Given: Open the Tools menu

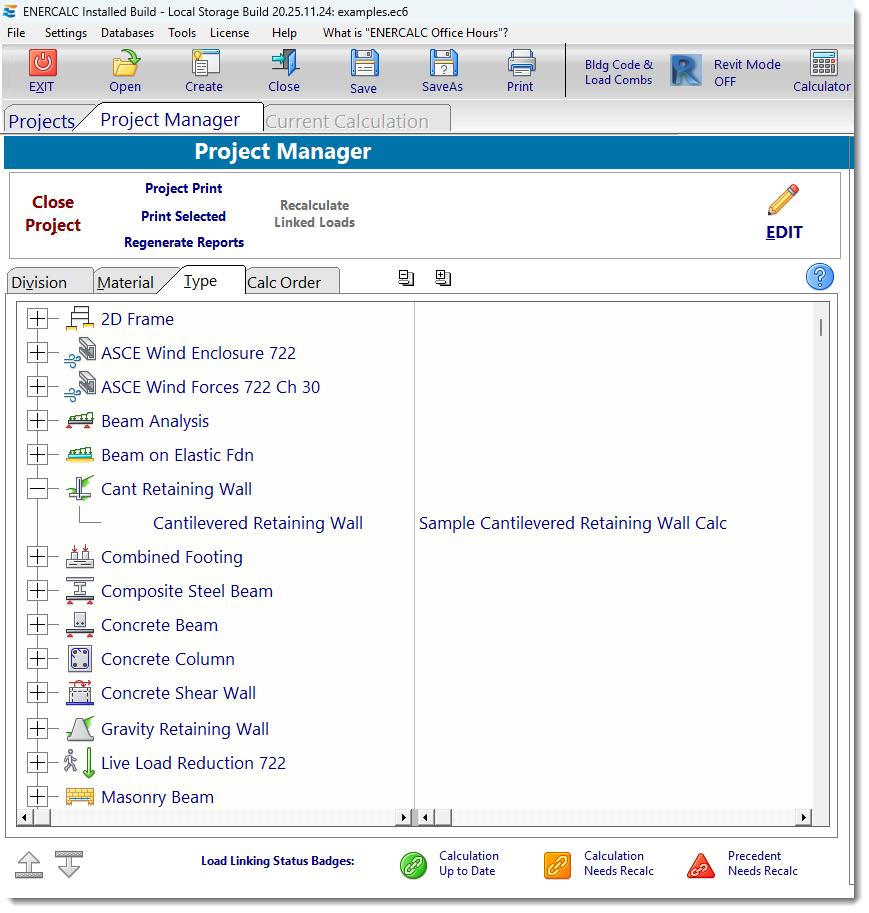Looking at the screenshot, I should [182, 33].
